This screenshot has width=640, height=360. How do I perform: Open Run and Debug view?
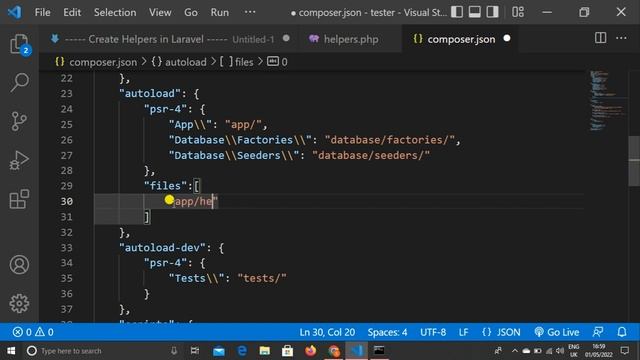(19, 160)
